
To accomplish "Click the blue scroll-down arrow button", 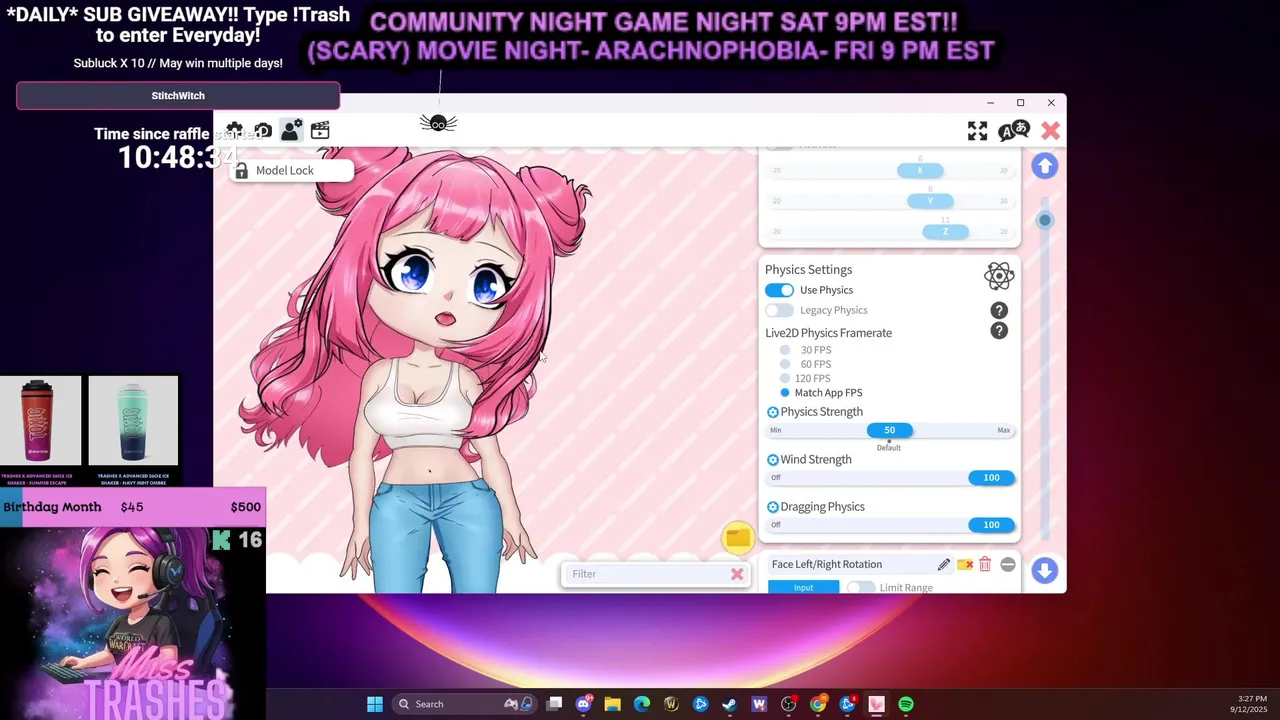I will [1044, 570].
